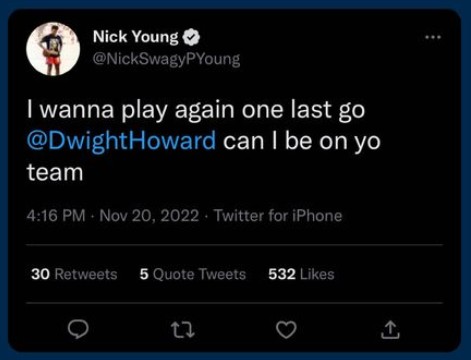The height and width of the screenshot is (360, 471).
Task: Click the Nov 20, 2022 date
Action: tap(149, 216)
